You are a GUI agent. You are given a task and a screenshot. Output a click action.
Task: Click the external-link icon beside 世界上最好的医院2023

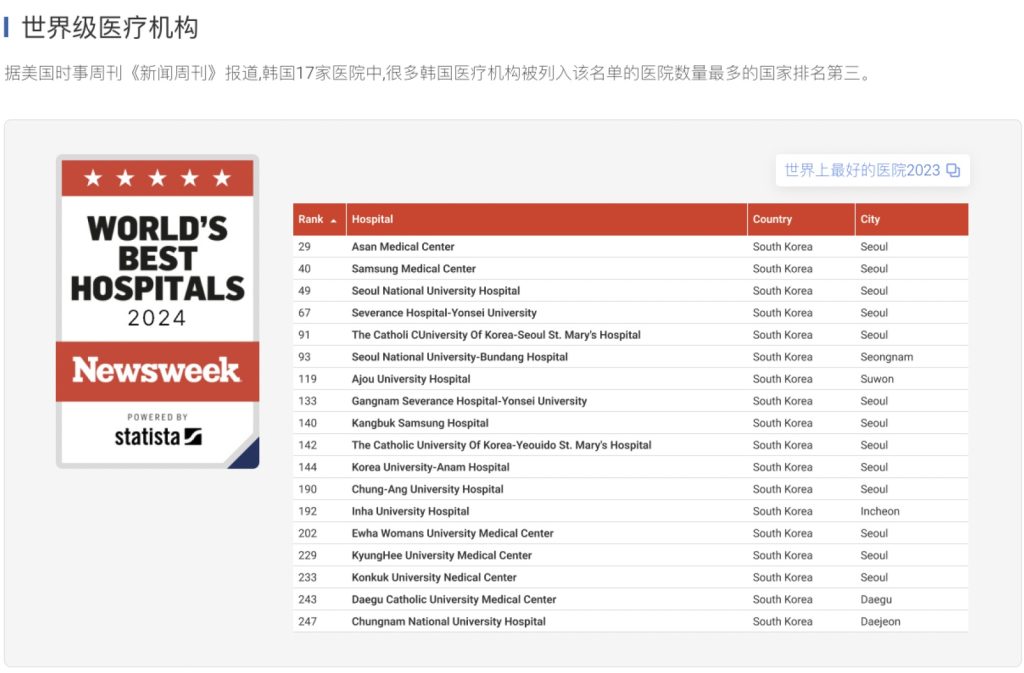pyautogui.click(x=953, y=170)
